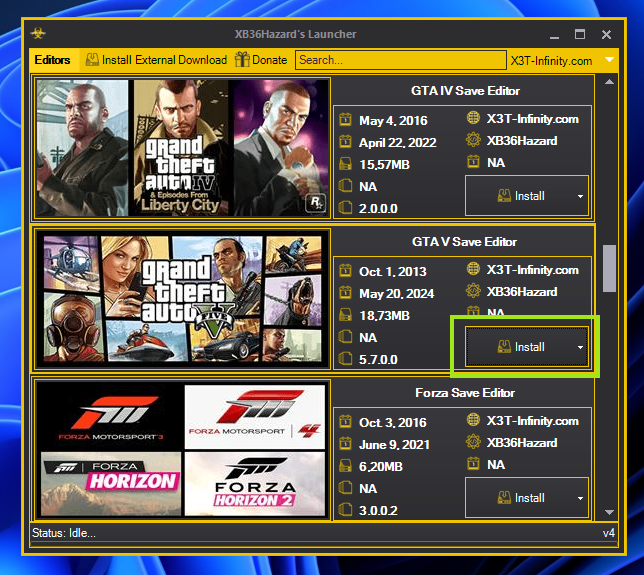Image resolution: width=644 pixels, height=575 pixels.
Task: Expand the X3T-Infinity.com source dropdown
Action: [x=610, y=60]
